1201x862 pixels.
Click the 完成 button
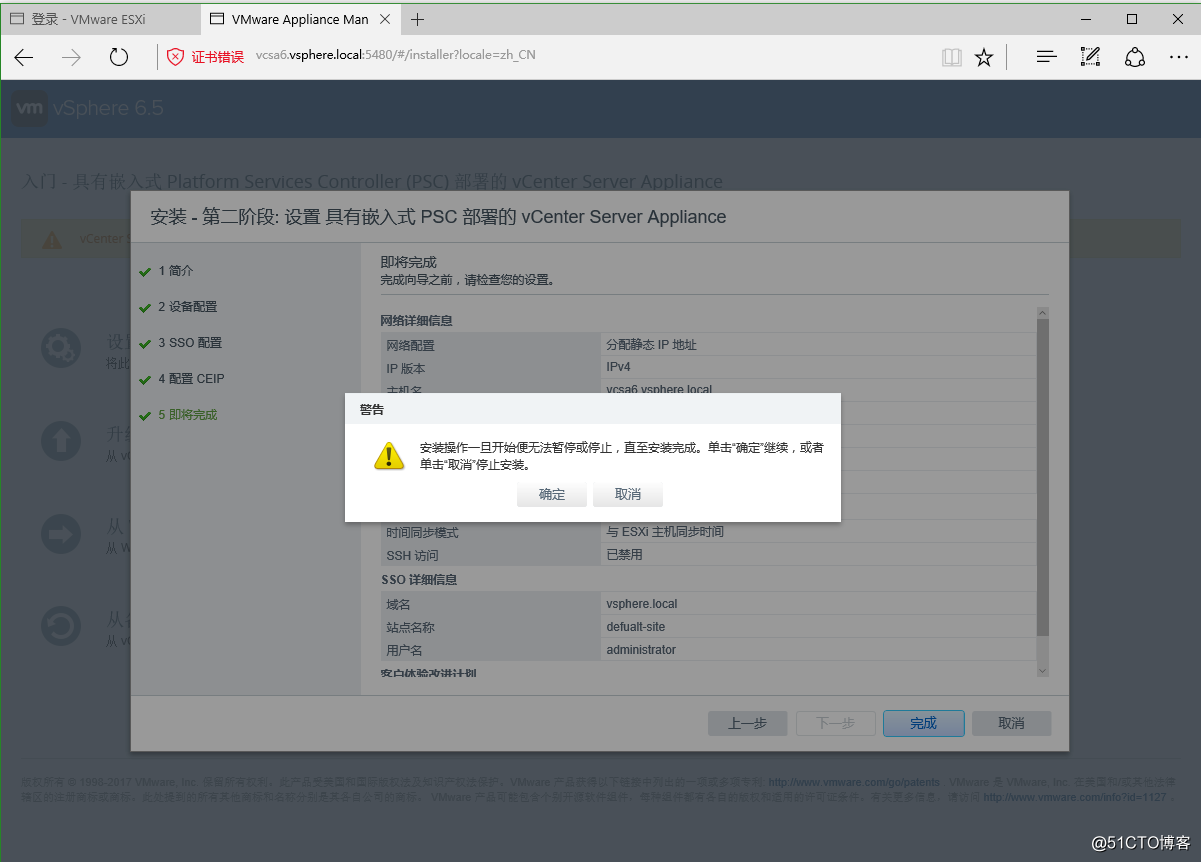pos(924,723)
